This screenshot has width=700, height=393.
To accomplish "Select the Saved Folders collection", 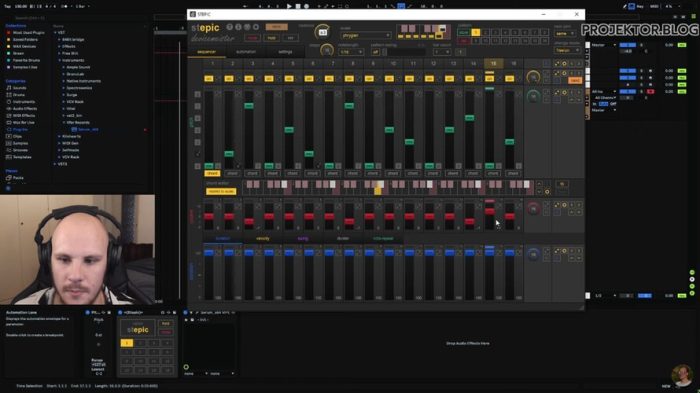I will [22, 39].
